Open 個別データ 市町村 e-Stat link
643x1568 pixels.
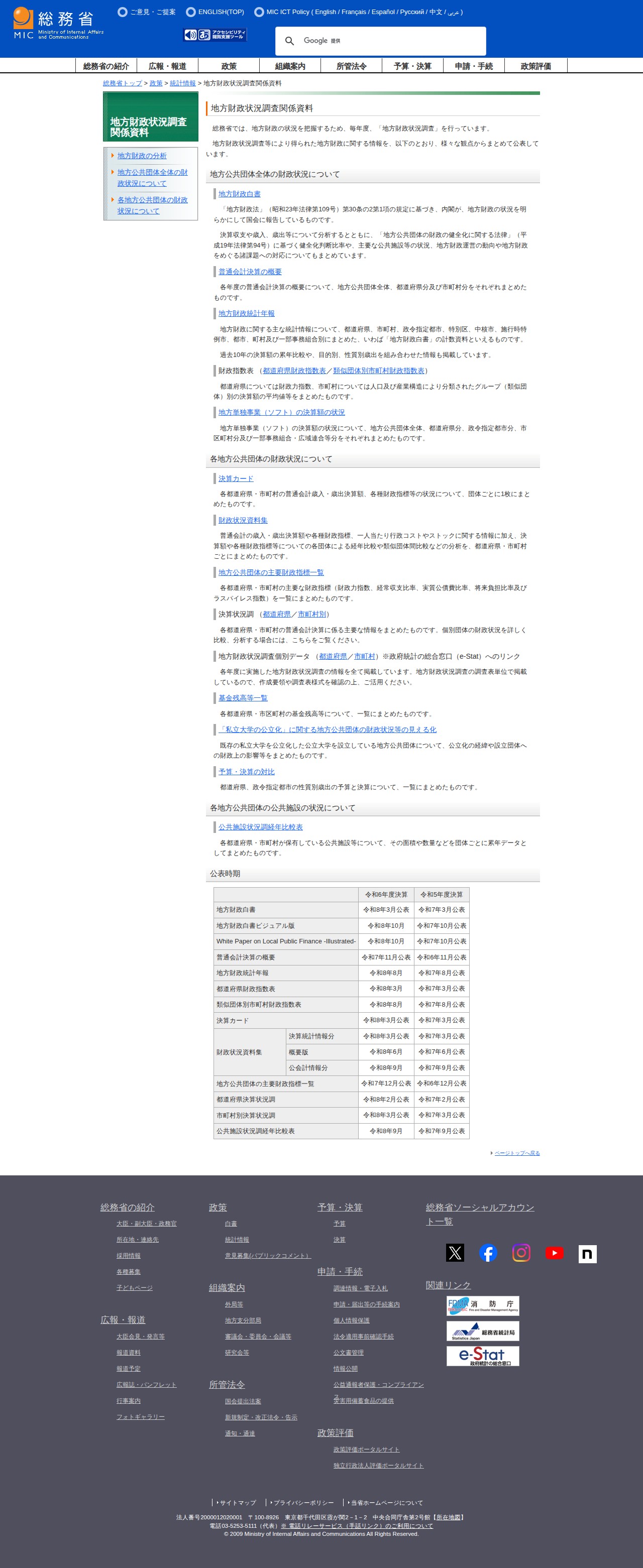click(365, 656)
